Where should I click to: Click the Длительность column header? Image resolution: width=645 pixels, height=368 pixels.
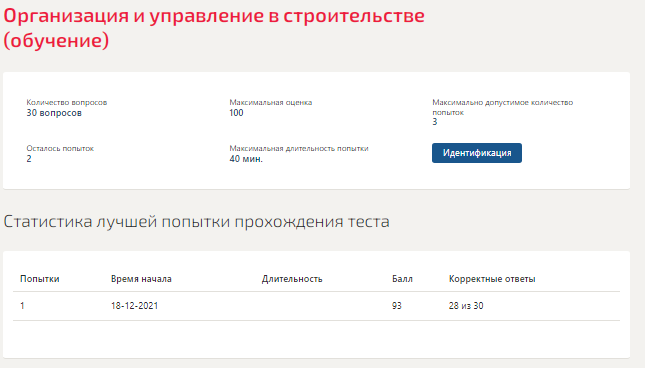(292, 279)
